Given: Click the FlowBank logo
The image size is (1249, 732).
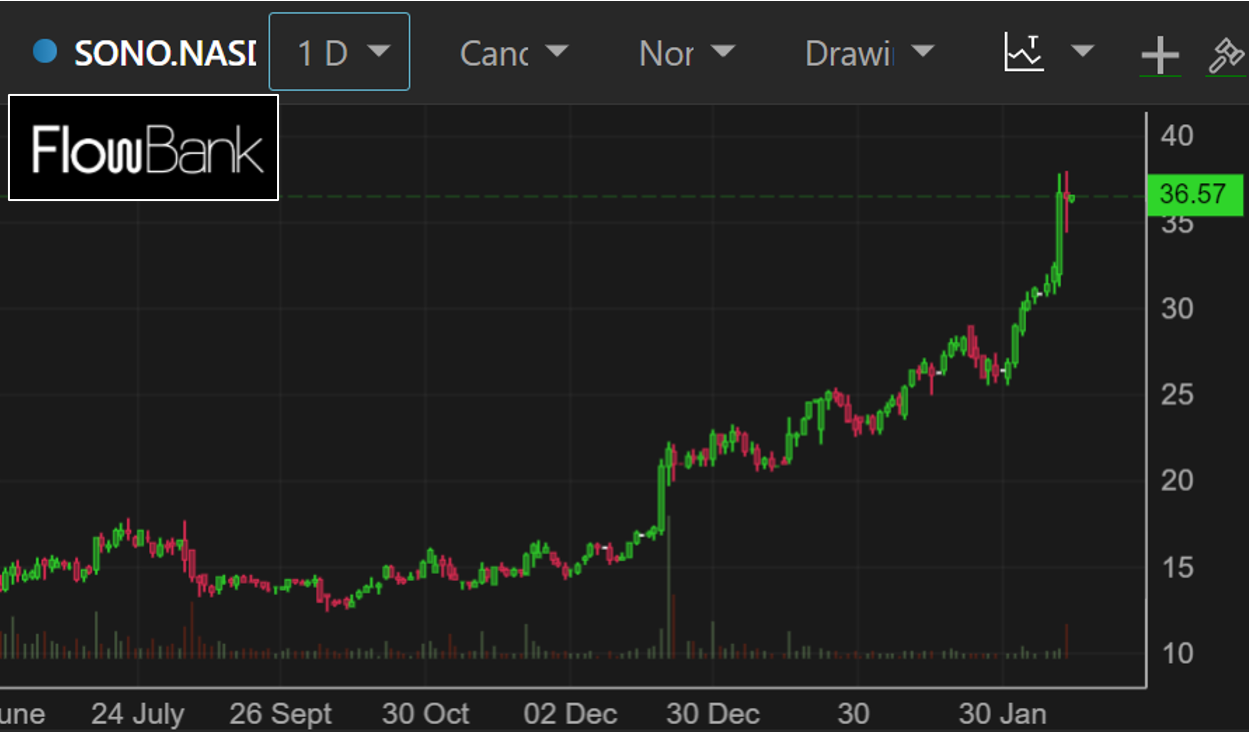Looking at the screenshot, I should pos(144,148).
